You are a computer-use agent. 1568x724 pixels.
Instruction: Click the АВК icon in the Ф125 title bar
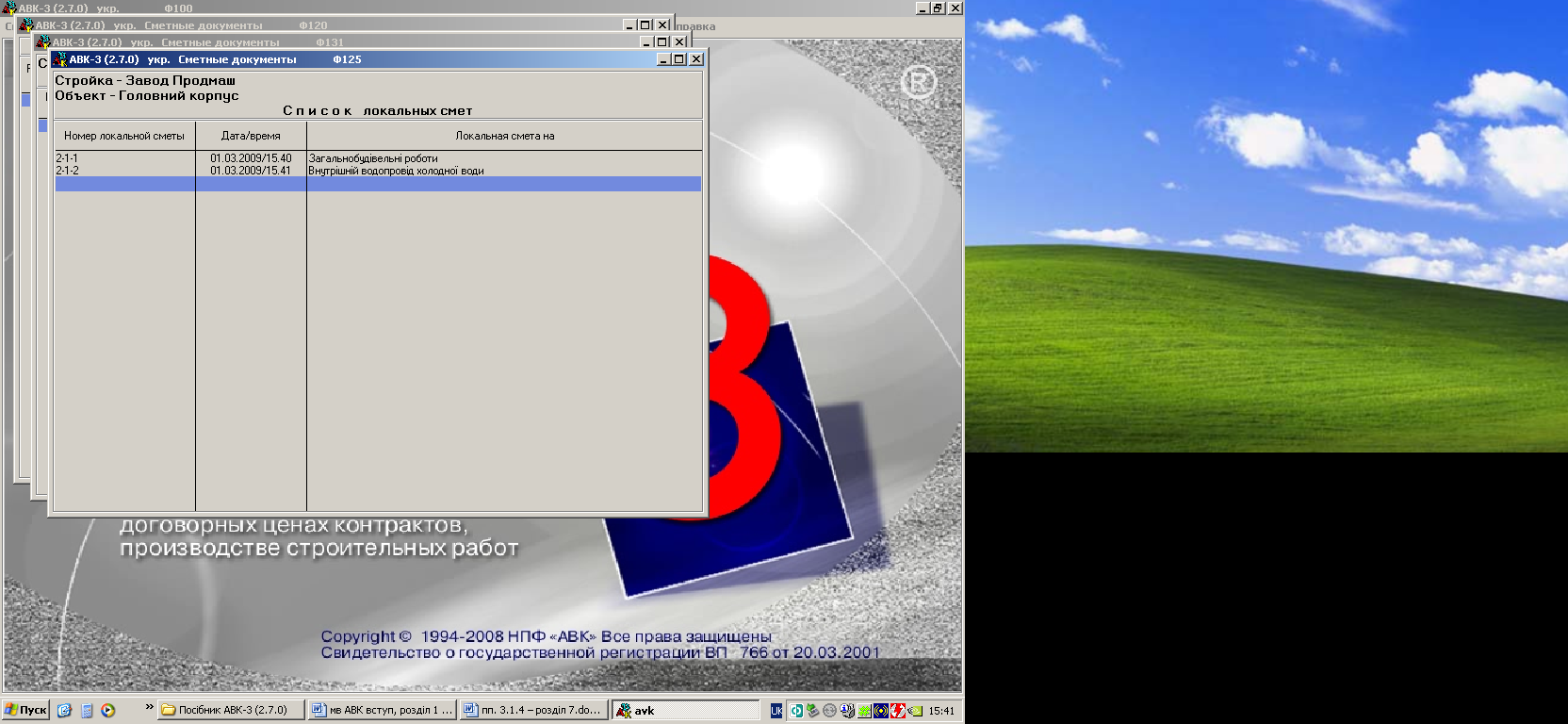[60, 58]
